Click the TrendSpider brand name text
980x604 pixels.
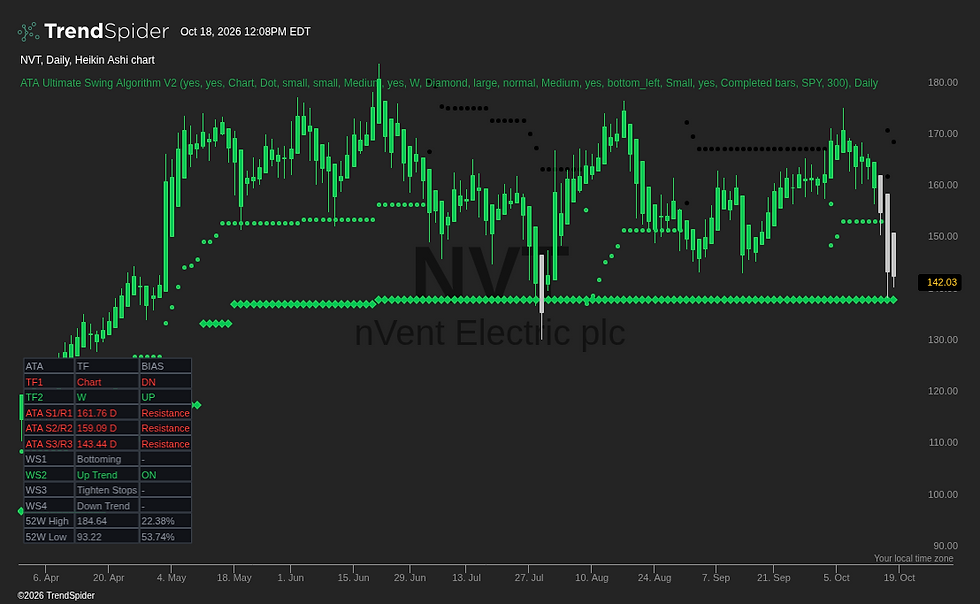click(x=106, y=31)
